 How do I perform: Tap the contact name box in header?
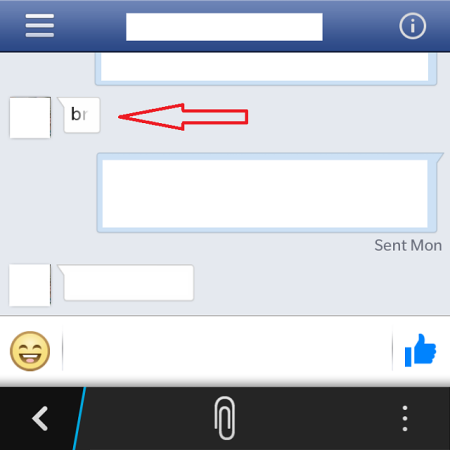tap(224, 27)
